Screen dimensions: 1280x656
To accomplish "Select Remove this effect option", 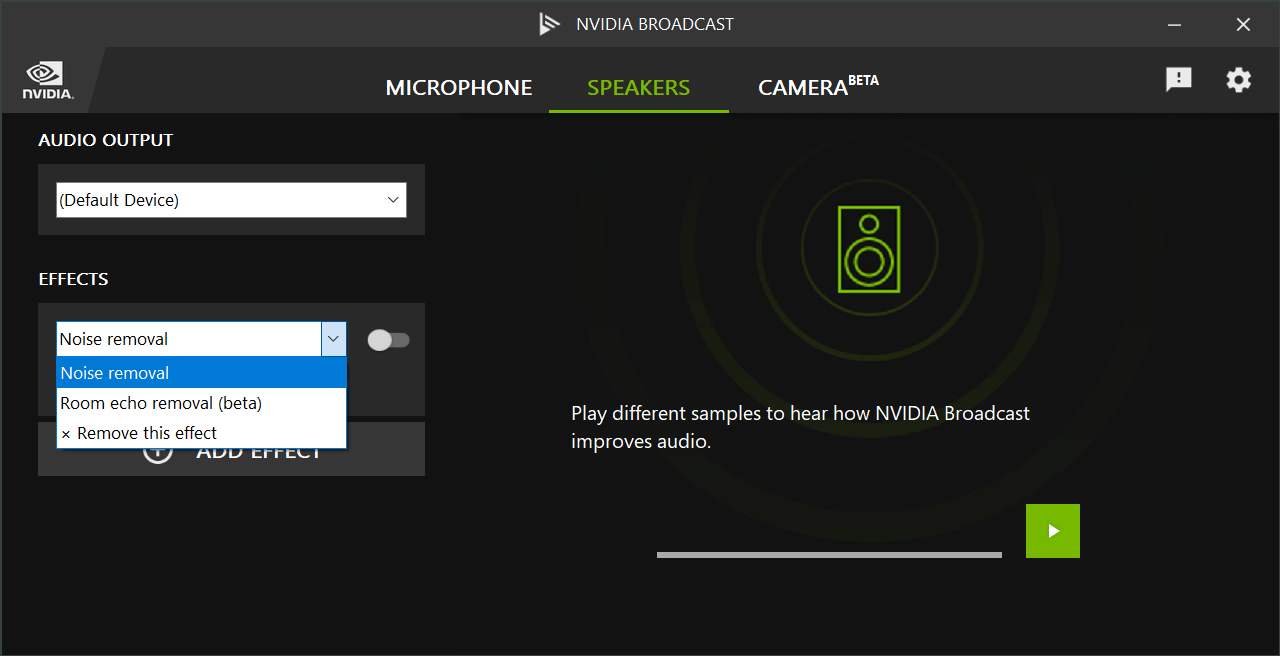I will click(x=202, y=433).
